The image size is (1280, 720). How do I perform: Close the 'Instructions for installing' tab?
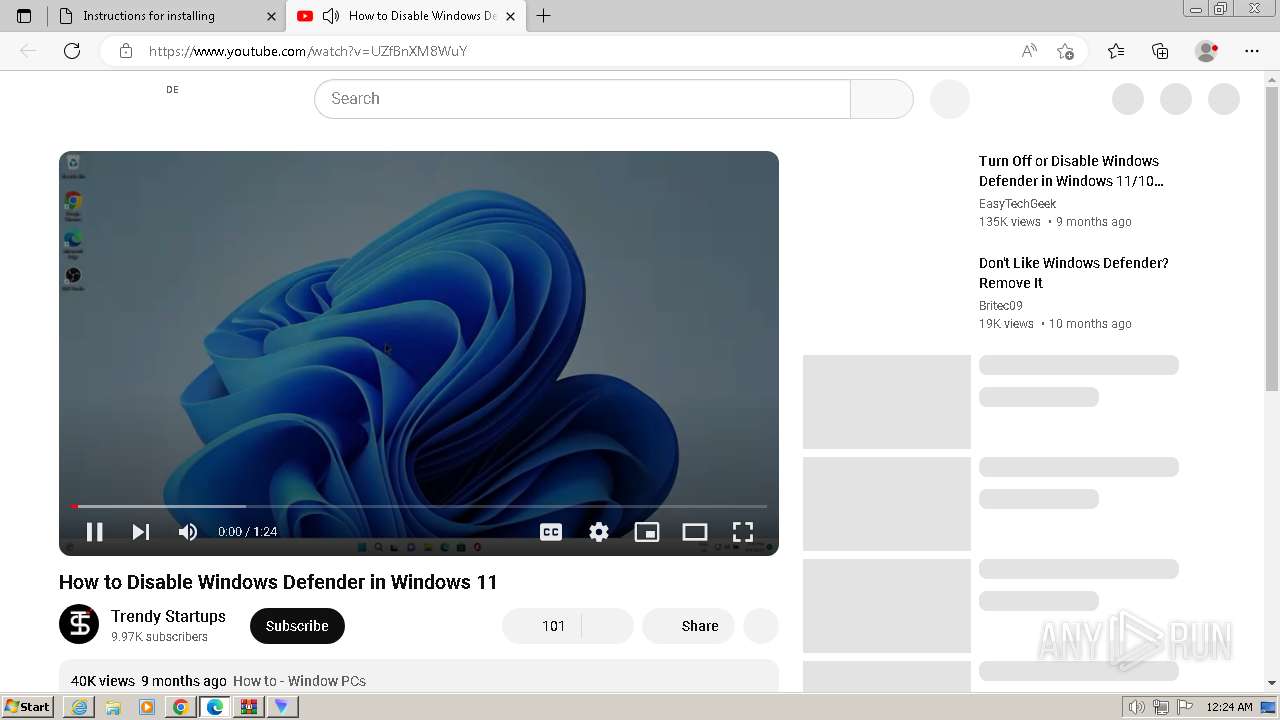(271, 16)
